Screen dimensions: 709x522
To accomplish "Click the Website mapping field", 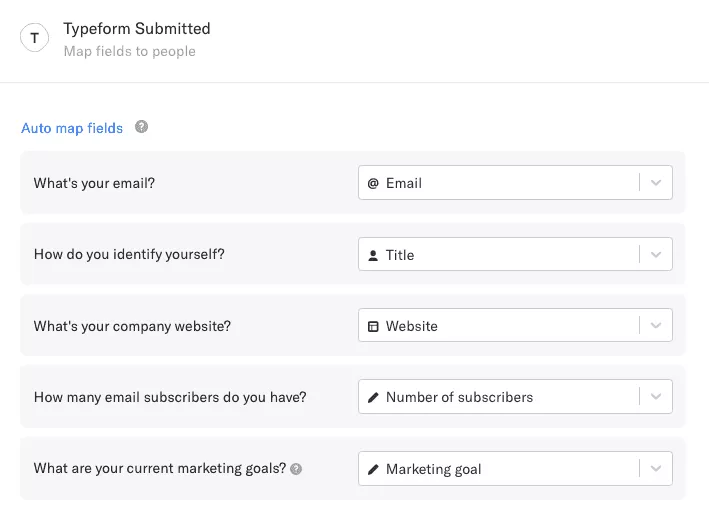I will coord(515,325).
